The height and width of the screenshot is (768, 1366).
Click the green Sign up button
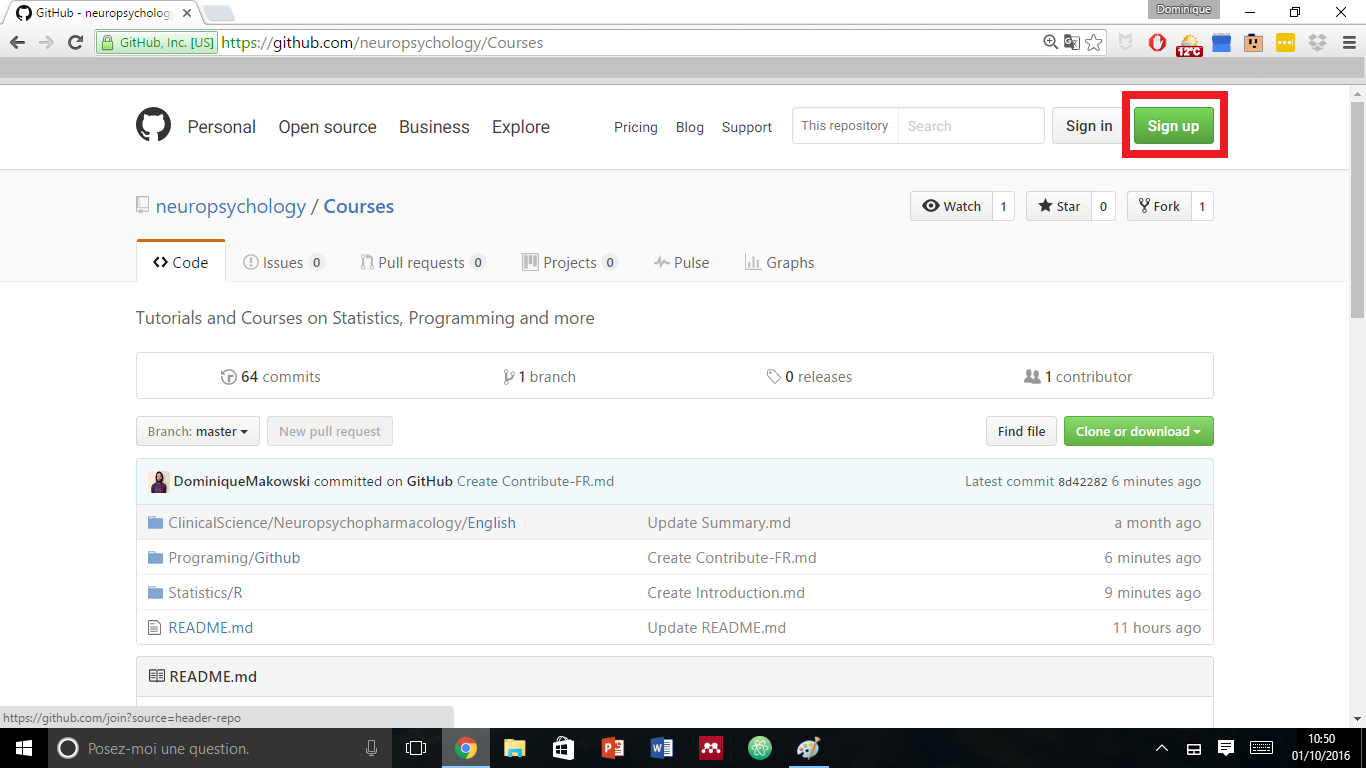(1173, 126)
